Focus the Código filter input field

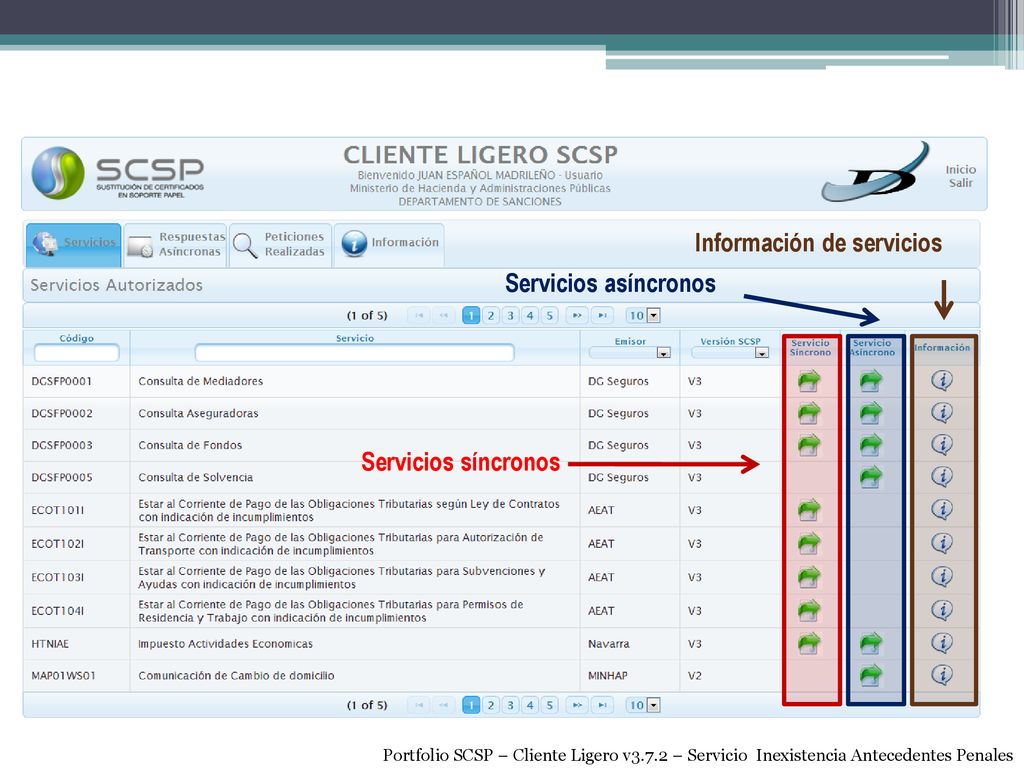point(76,353)
